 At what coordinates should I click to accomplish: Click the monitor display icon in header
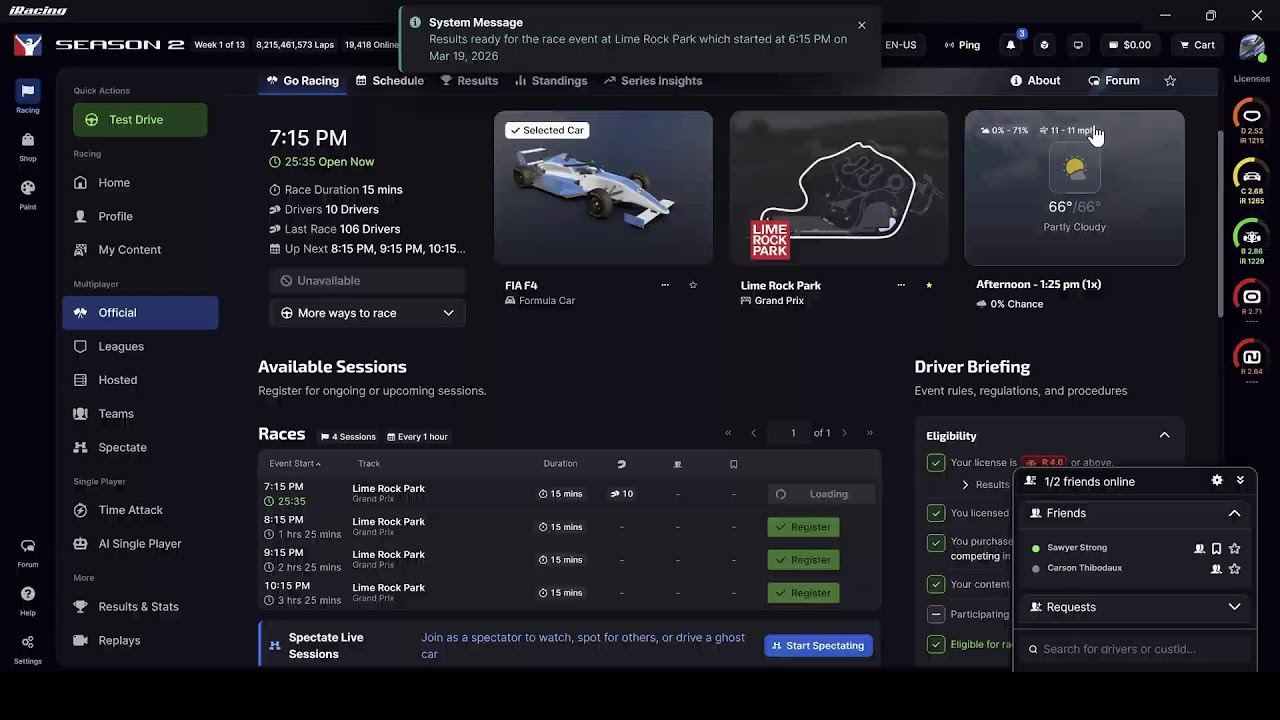coord(1078,45)
